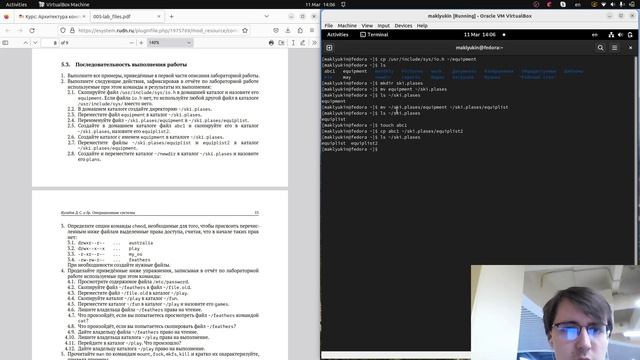Open the PDF zoom level dropdown
Screen dimensions: 640x360
(170, 42)
